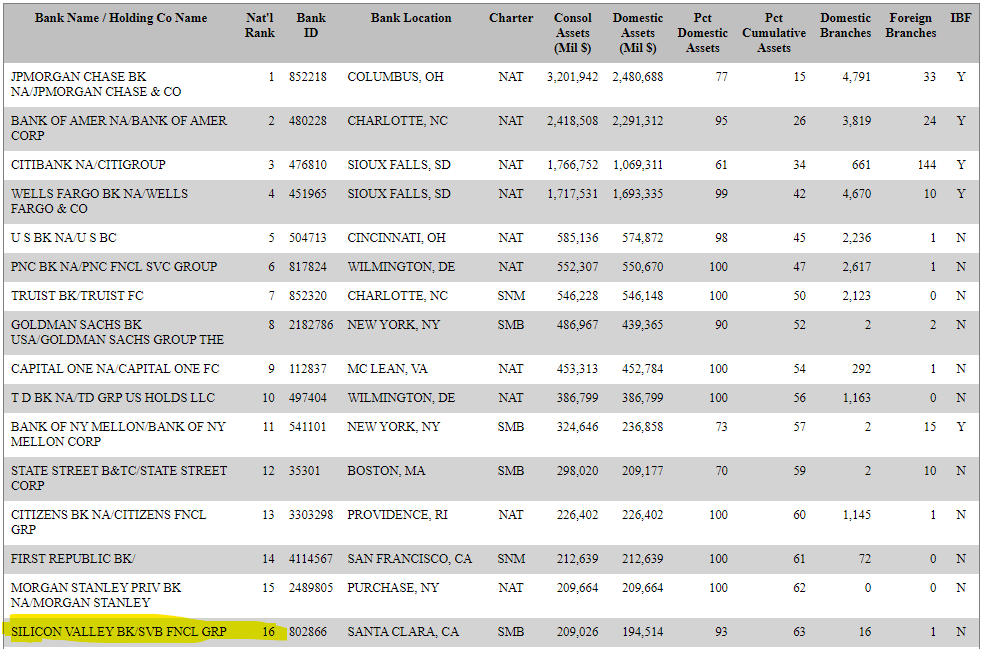981x649 pixels.
Task: Click the 'Pct Cumulative Assets' column header
Action: (x=774, y=33)
